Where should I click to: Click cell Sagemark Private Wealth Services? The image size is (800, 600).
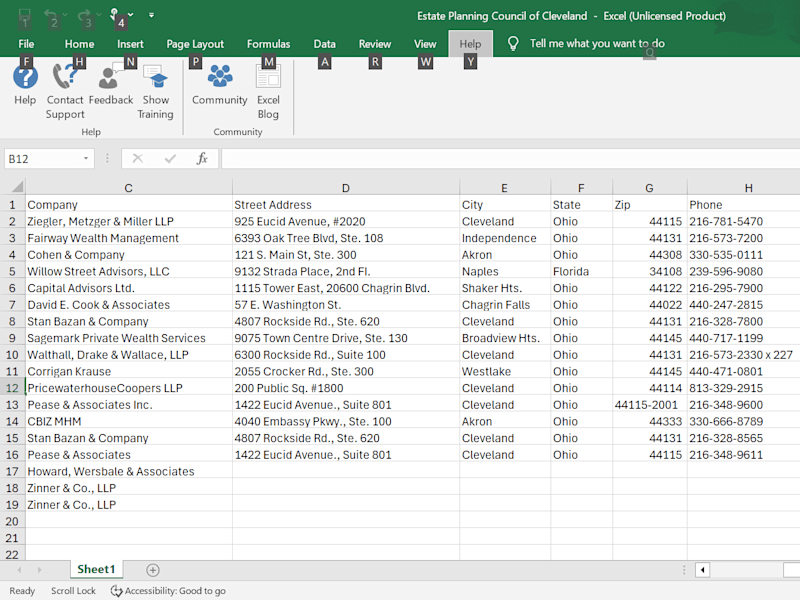point(129,338)
